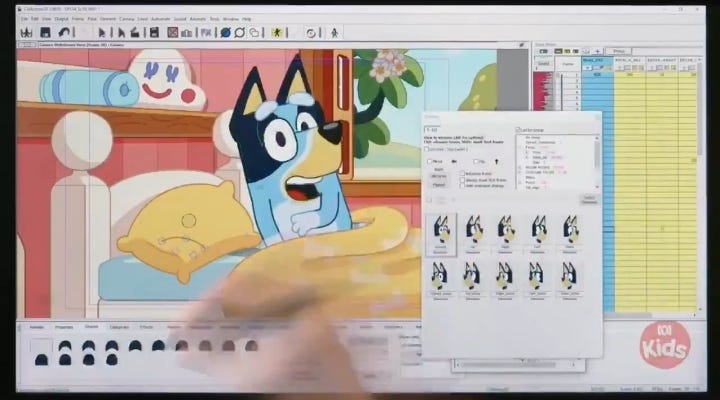Select the highlighted first Bluey head thumbnail
The width and height of the screenshot is (720, 400).
coord(441,234)
